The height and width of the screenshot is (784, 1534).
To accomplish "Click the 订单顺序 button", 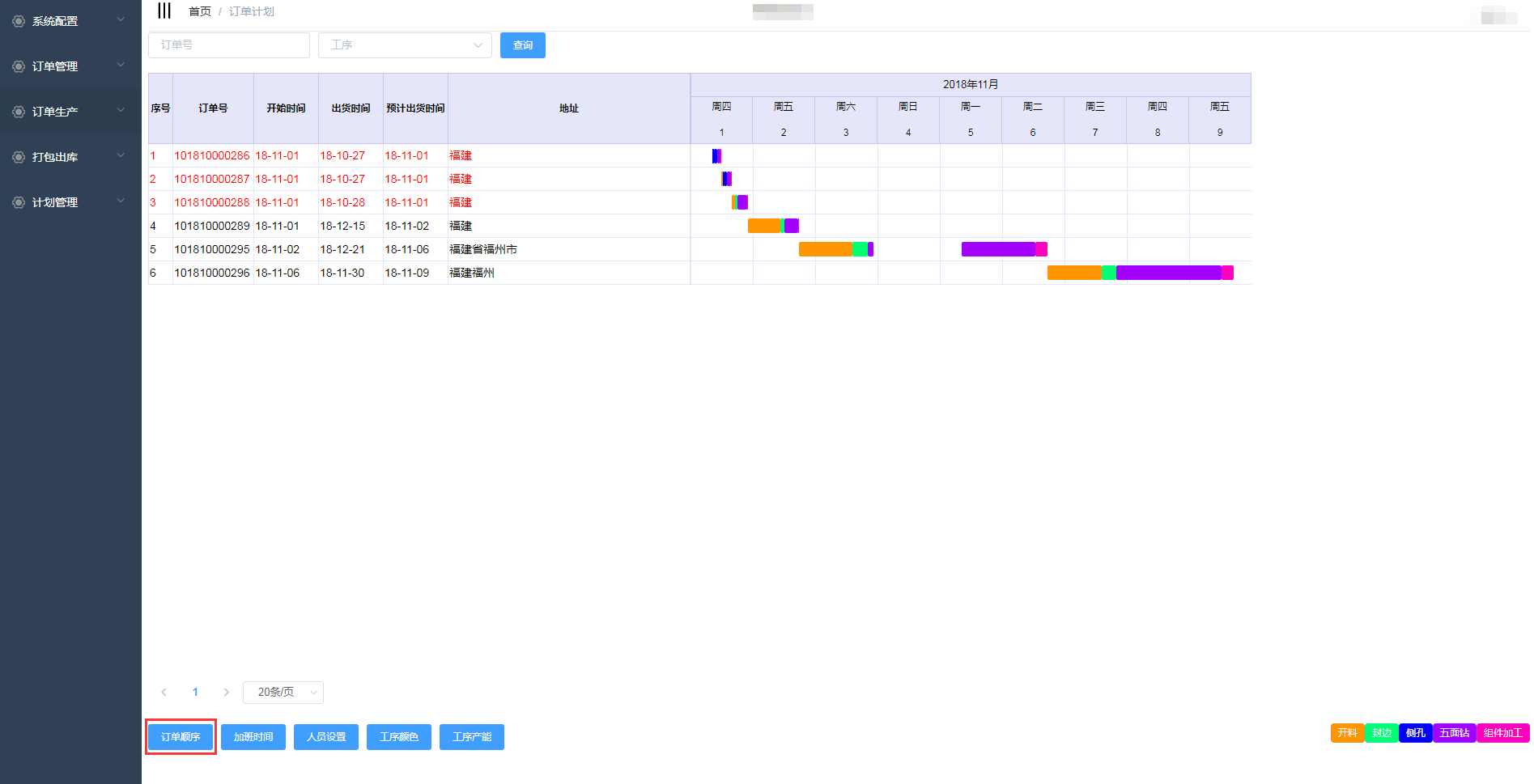I will click(x=181, y=737).
